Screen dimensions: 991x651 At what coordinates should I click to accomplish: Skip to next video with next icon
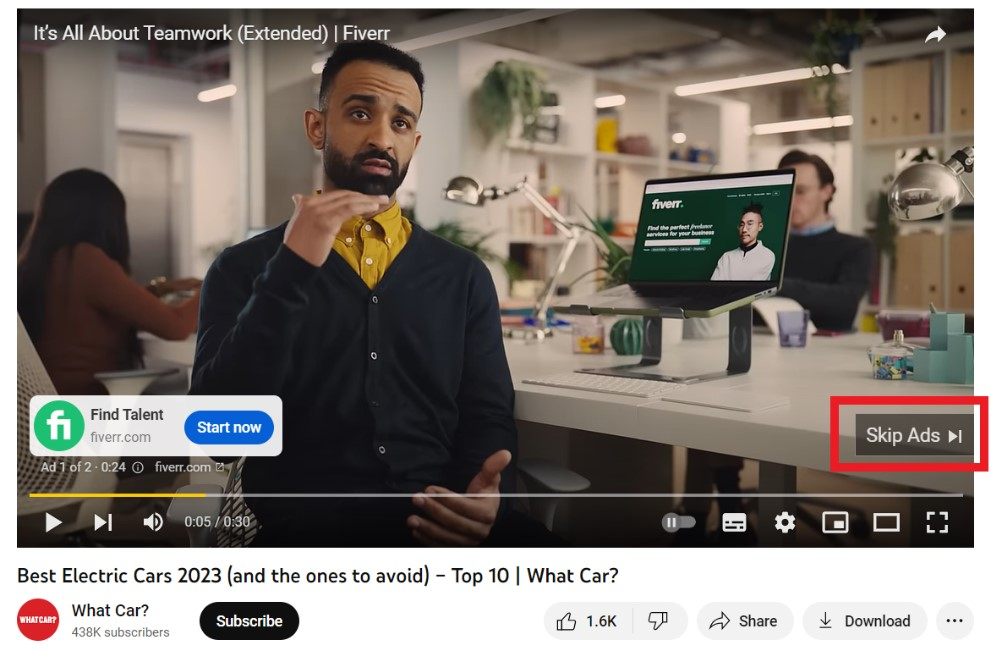pyautogui.click(x=103, y=522)
